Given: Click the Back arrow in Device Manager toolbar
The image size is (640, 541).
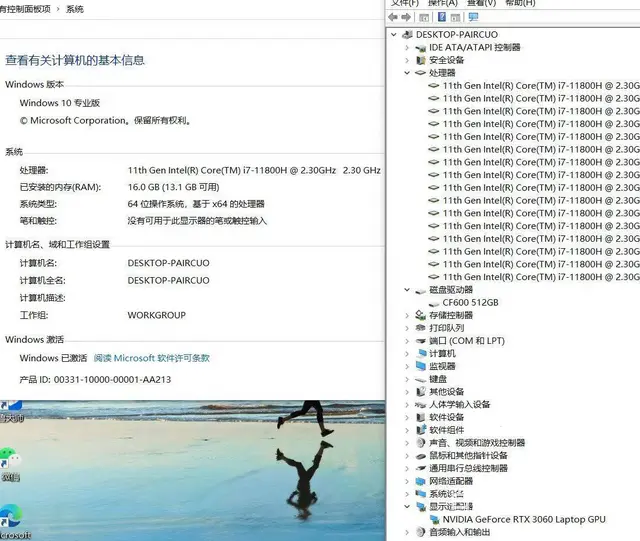Looking at the screenshot, I should [x=393, y=17].
